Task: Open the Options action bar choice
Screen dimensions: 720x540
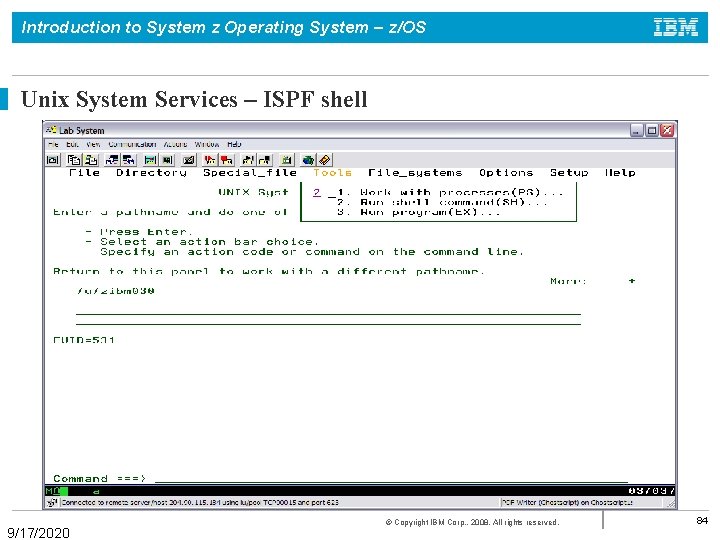Action: coord(506,173)
